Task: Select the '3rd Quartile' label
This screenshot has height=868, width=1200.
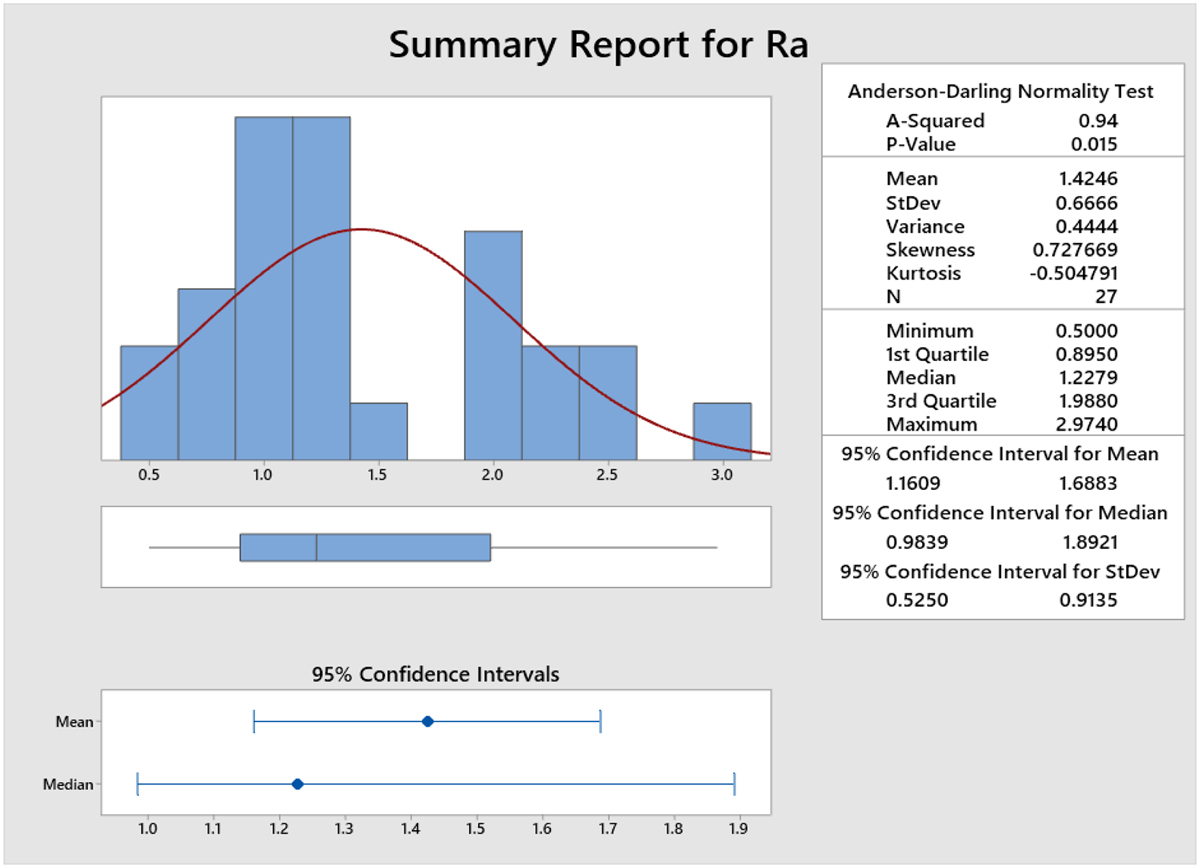Action: (x=940, y=401)
